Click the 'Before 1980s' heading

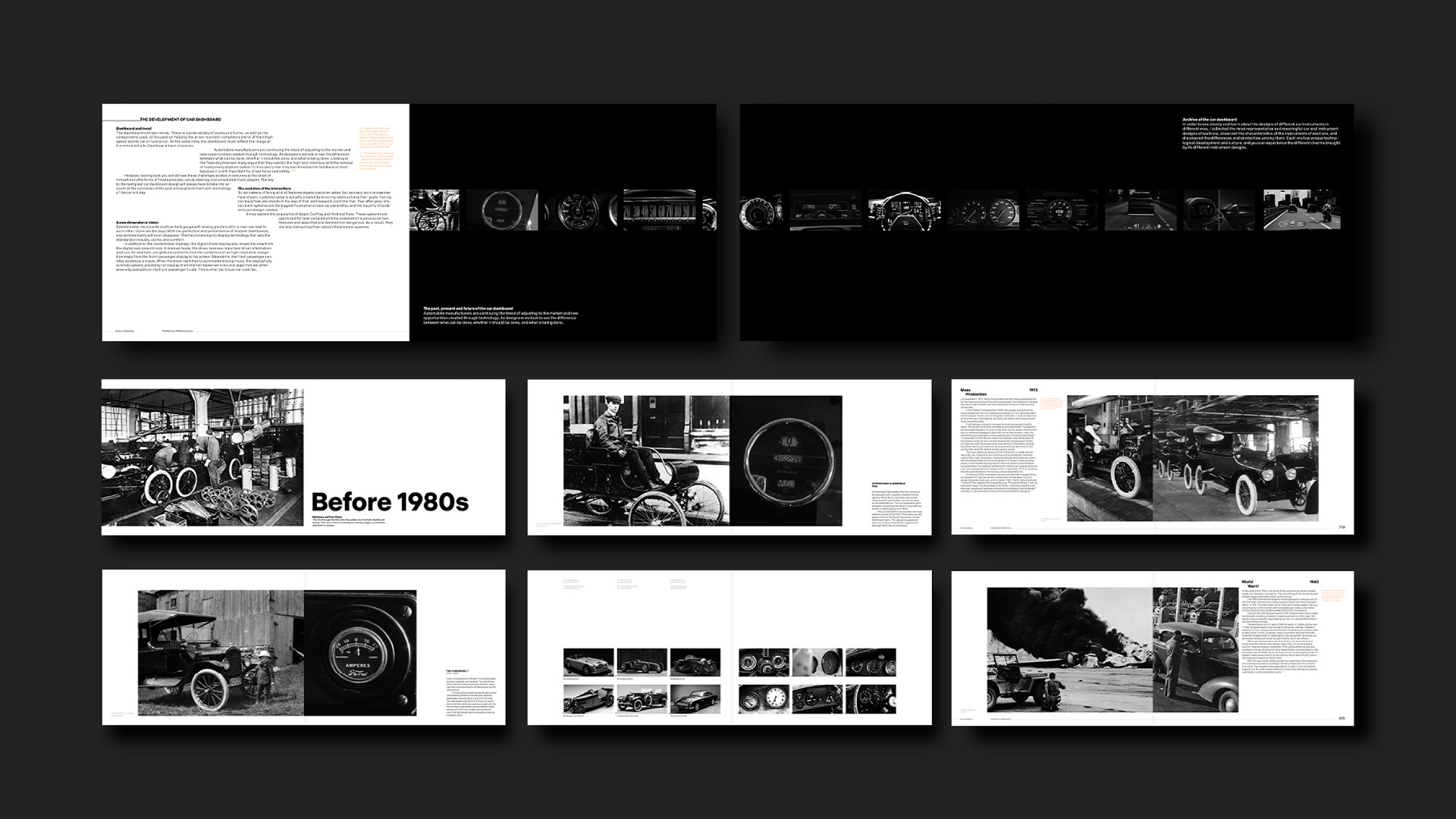[390, 502]
